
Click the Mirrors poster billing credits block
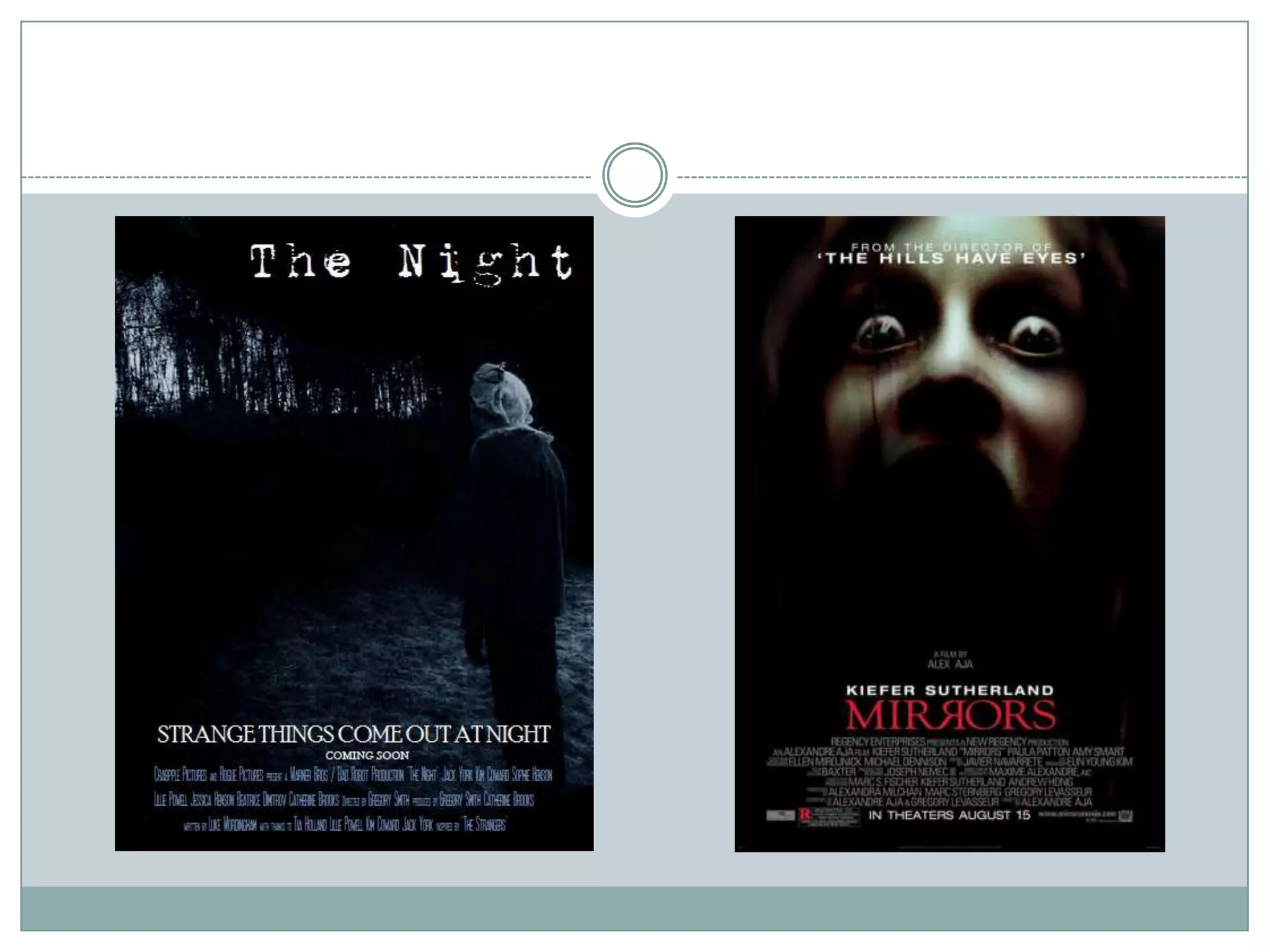pyautogui.click(x=952, y=772)
